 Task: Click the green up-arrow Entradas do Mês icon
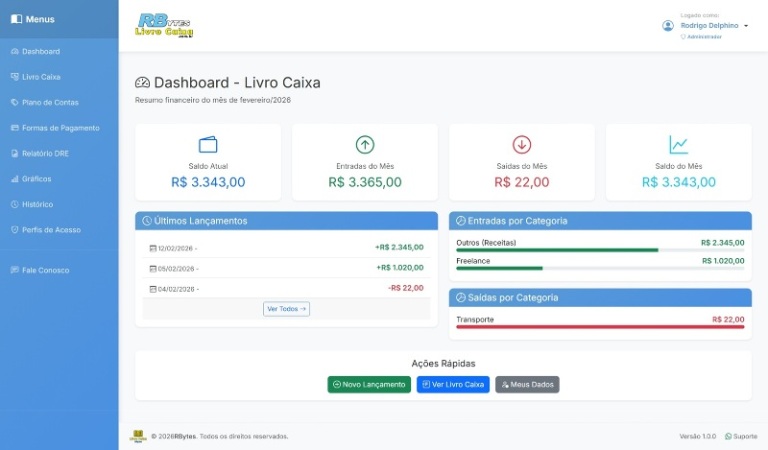point(365,144)
